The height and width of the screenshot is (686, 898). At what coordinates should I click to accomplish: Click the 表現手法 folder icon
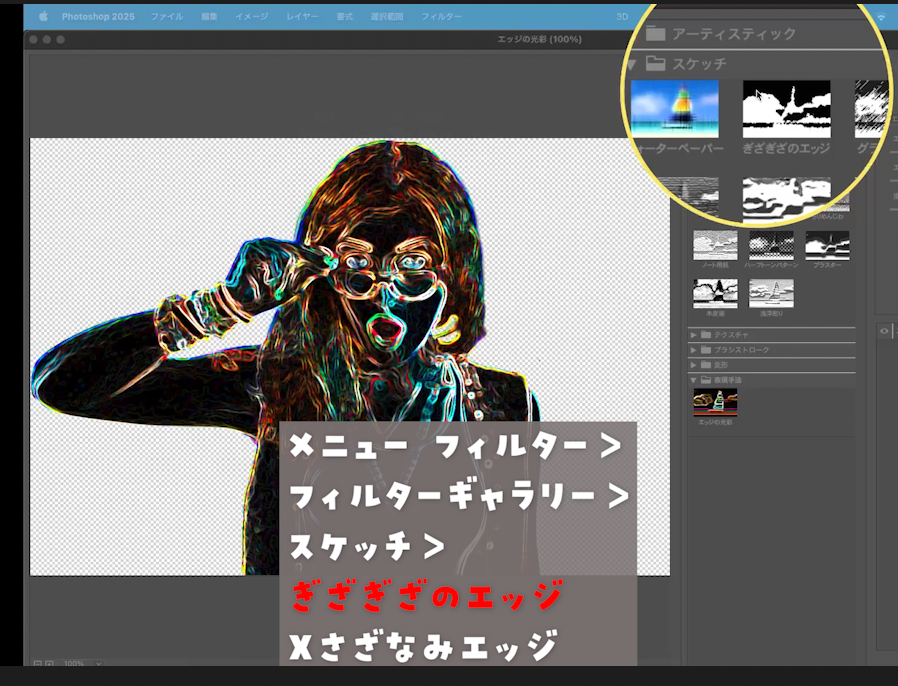[x=706, y=380]
